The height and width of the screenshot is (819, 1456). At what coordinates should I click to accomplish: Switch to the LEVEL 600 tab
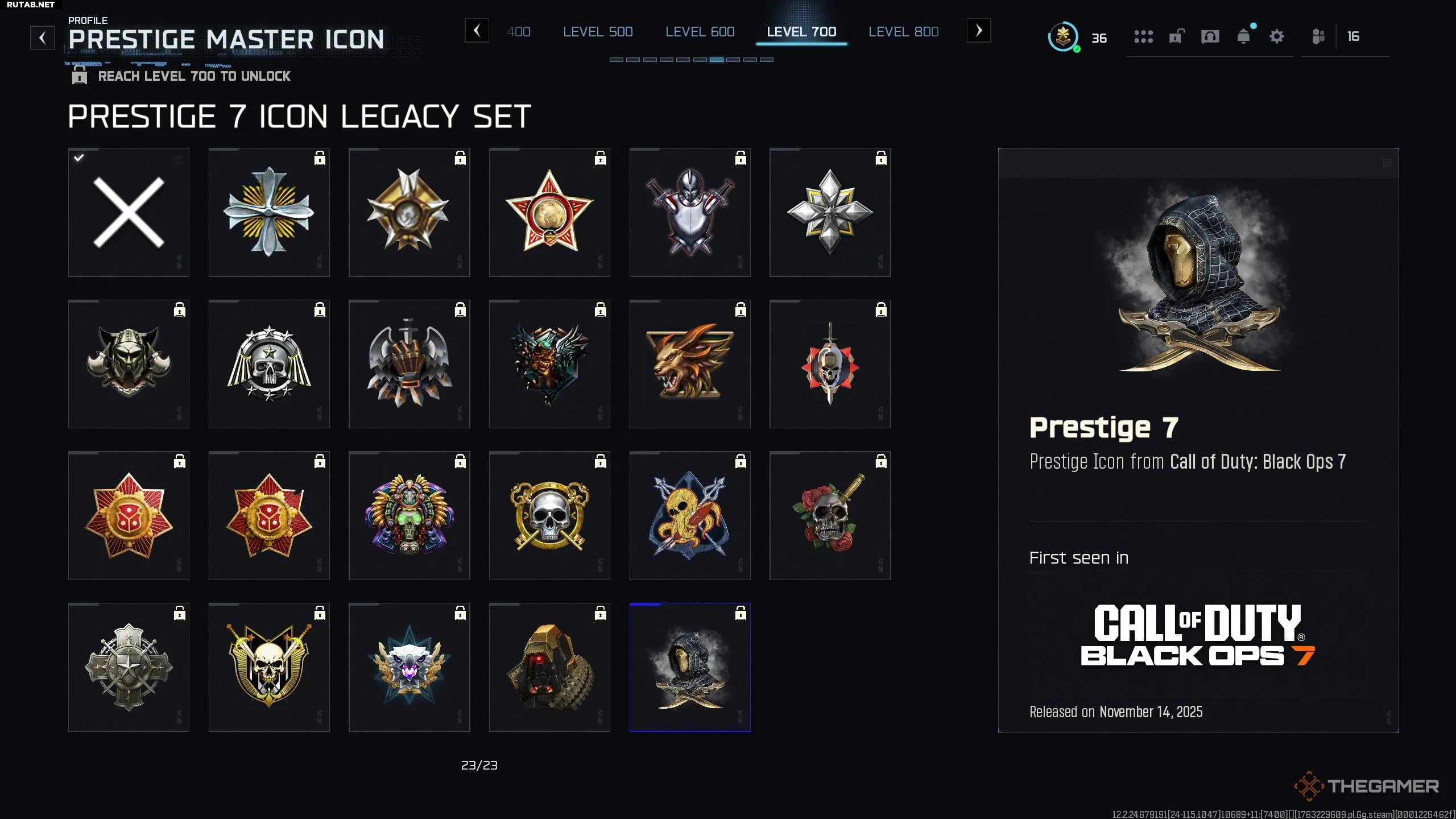(x=700, y=32)
